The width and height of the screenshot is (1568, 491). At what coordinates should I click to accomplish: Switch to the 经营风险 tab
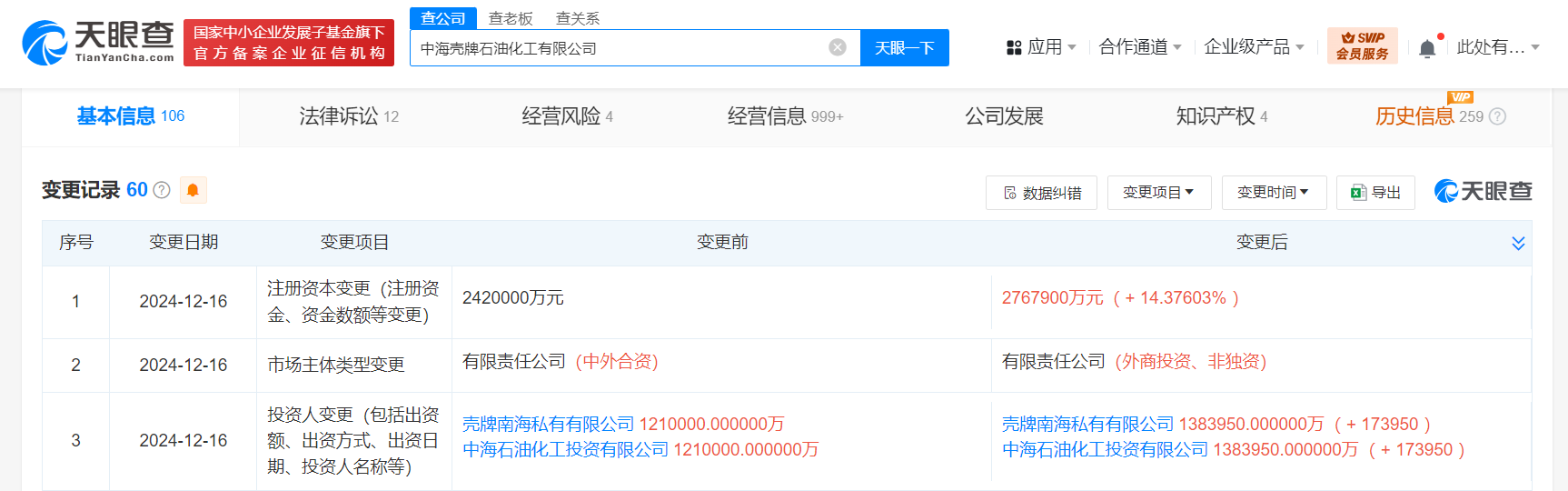567,116
